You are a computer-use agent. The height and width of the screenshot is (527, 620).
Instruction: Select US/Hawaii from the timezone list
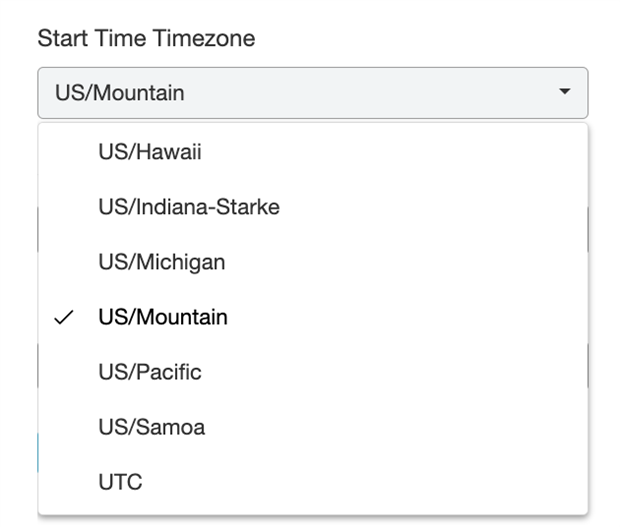(150, 153)
